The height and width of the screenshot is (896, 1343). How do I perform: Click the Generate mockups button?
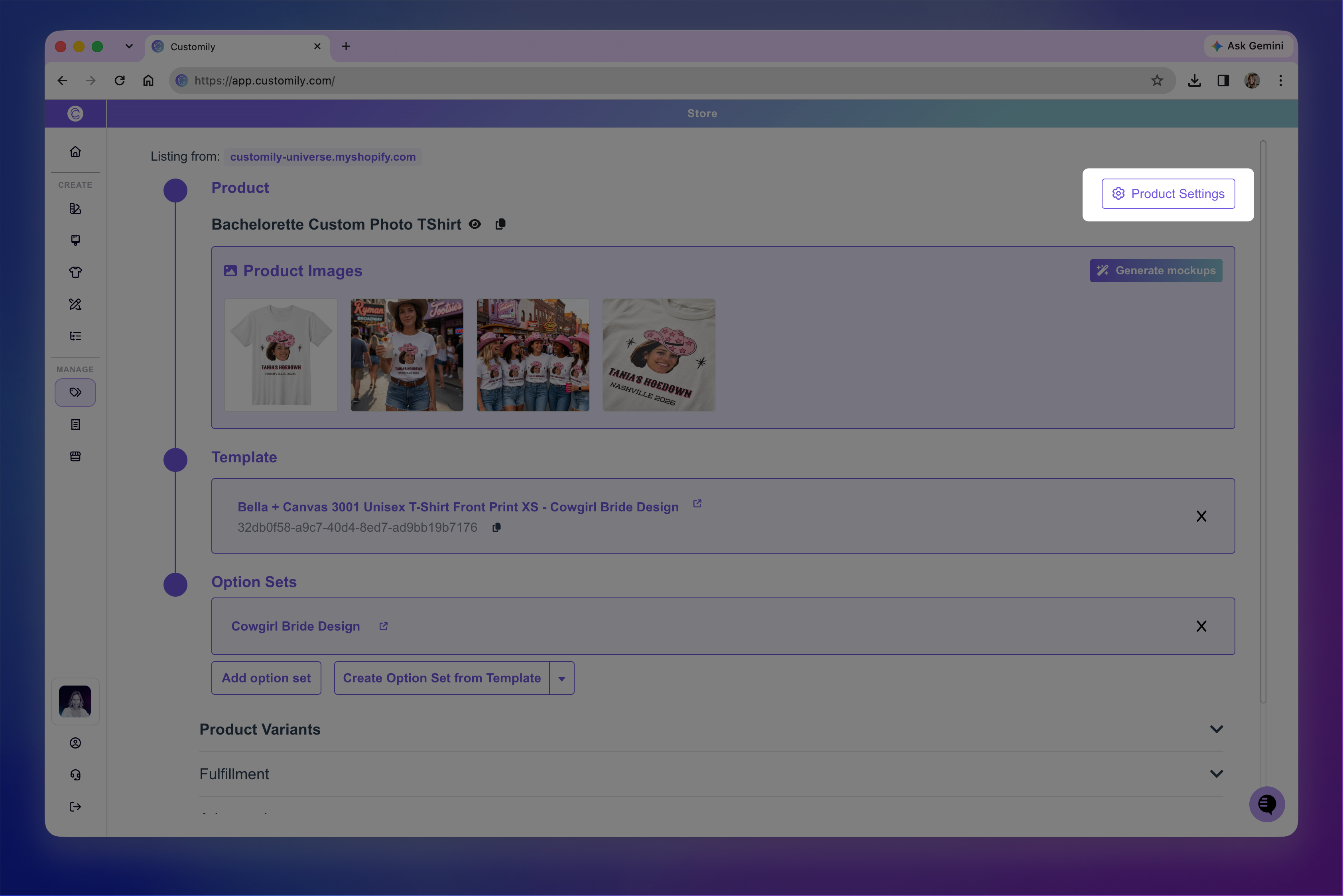pyautogui.click(x=1156, y=271)
